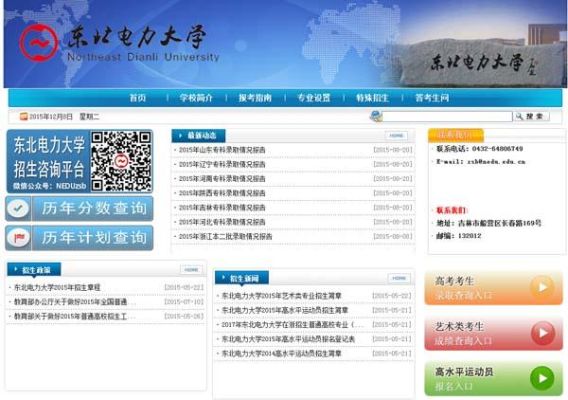
Task: Click the contact phone number 0432-64806749
Action: click(498, 149)
